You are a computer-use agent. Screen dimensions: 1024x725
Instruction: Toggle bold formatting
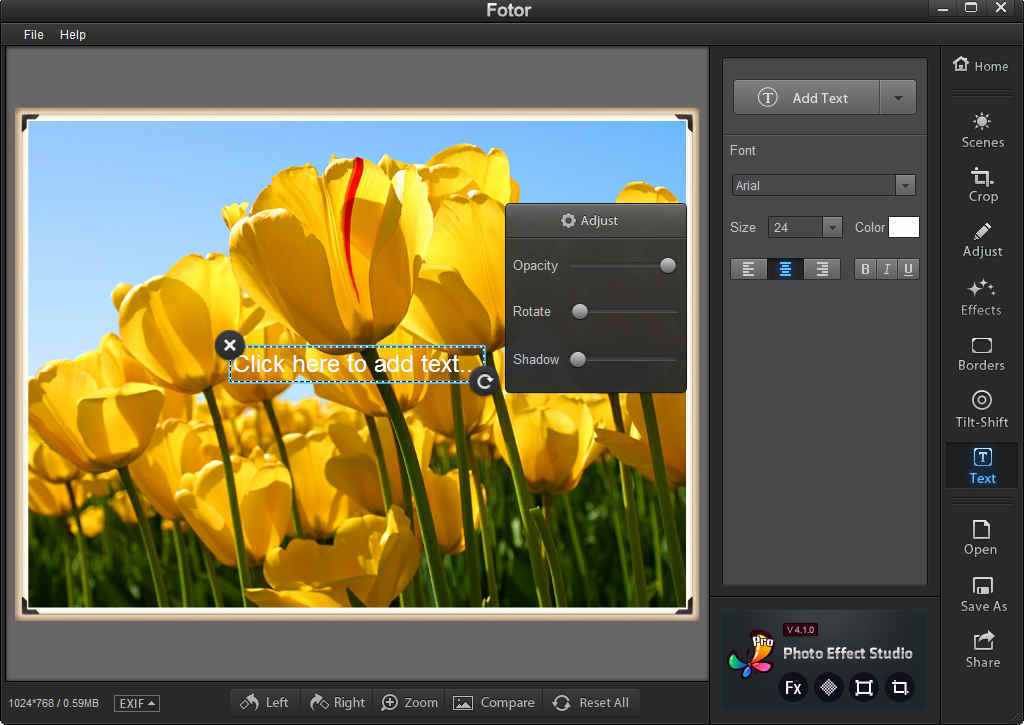[865, 269]
